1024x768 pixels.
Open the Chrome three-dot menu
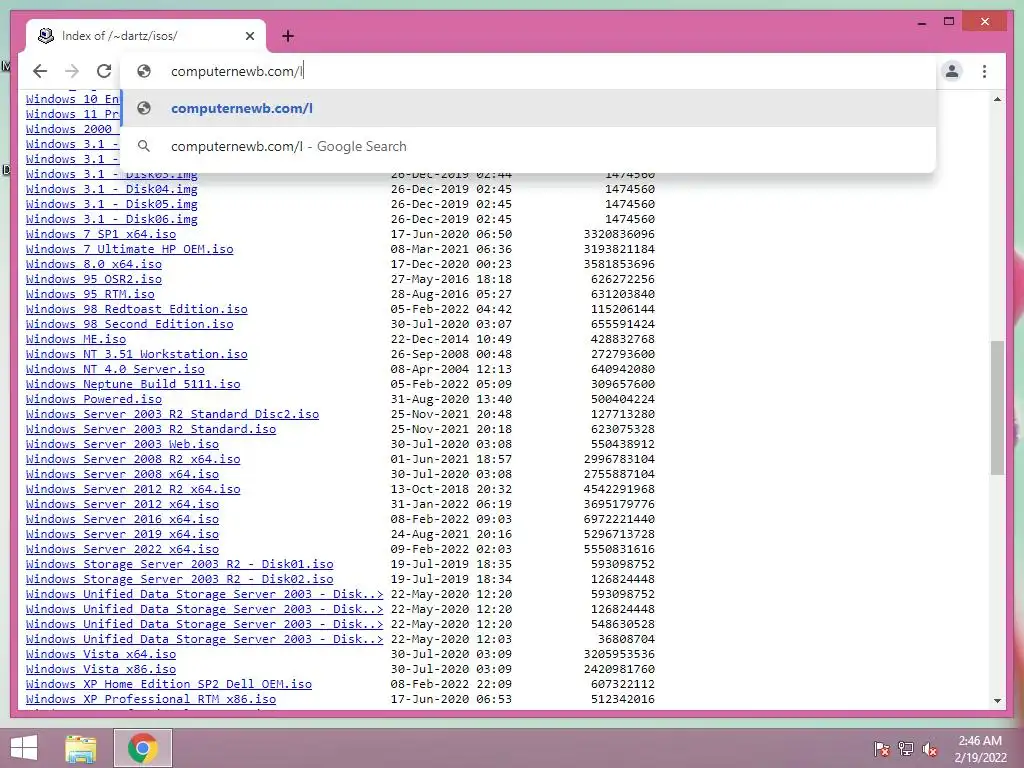point(984,71)
